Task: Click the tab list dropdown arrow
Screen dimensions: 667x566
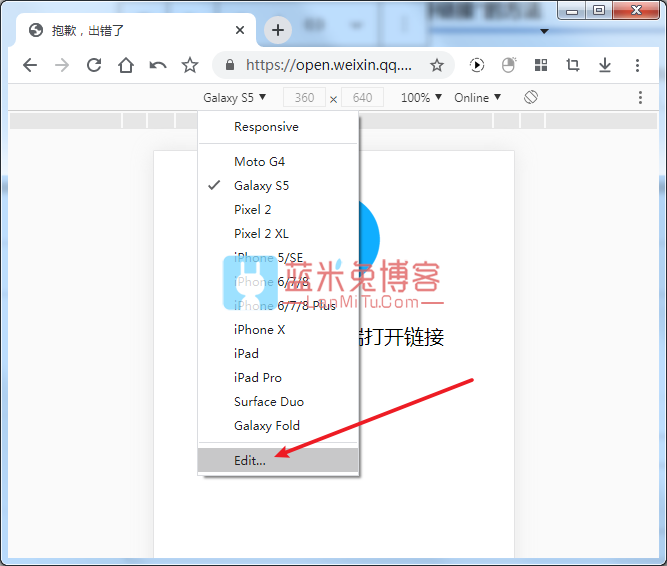Action: point(544,31)
